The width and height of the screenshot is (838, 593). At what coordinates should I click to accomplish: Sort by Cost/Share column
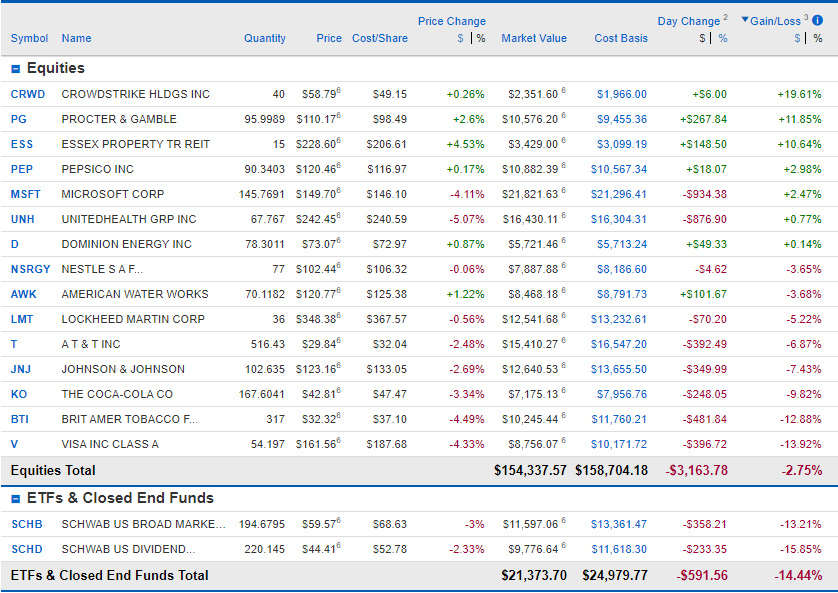click(379, 38)
